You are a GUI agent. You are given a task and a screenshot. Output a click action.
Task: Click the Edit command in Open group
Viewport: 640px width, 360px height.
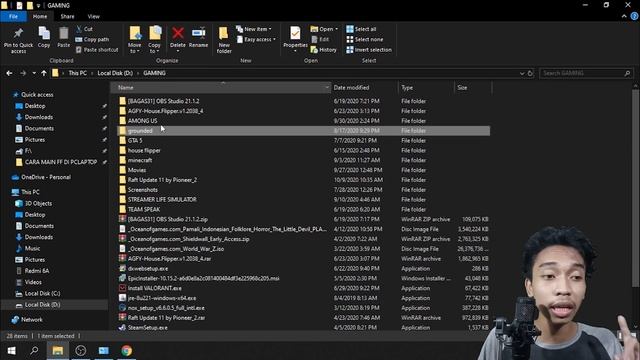(x=320, y=40)
